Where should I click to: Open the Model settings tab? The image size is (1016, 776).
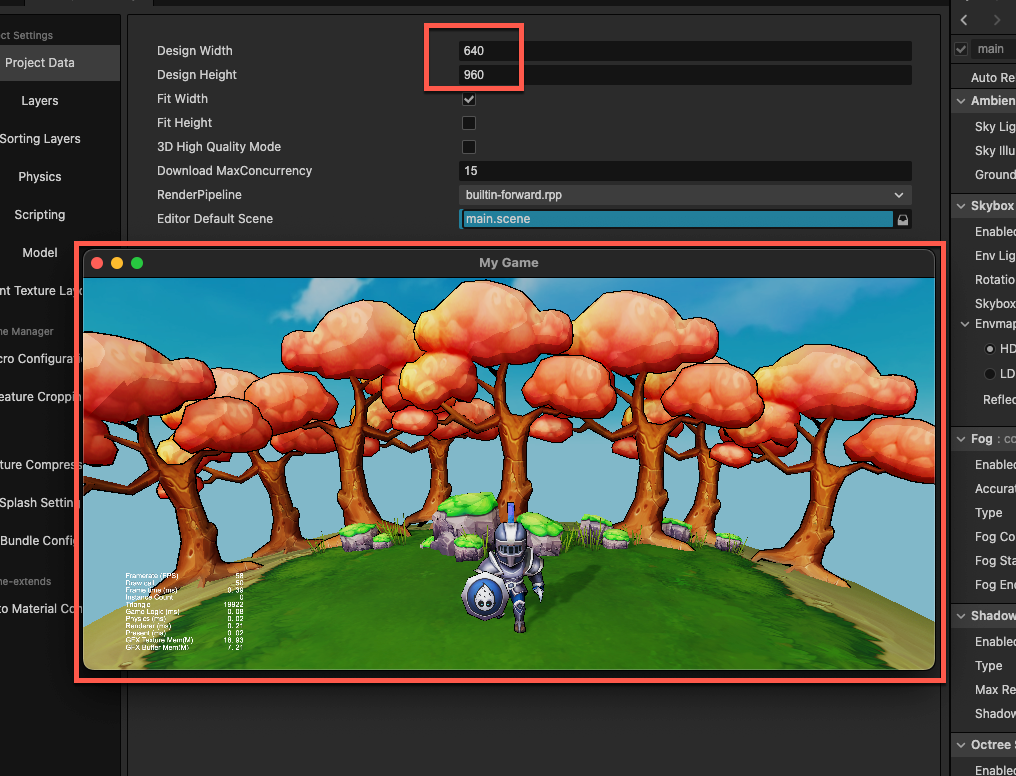coord(40,253)
